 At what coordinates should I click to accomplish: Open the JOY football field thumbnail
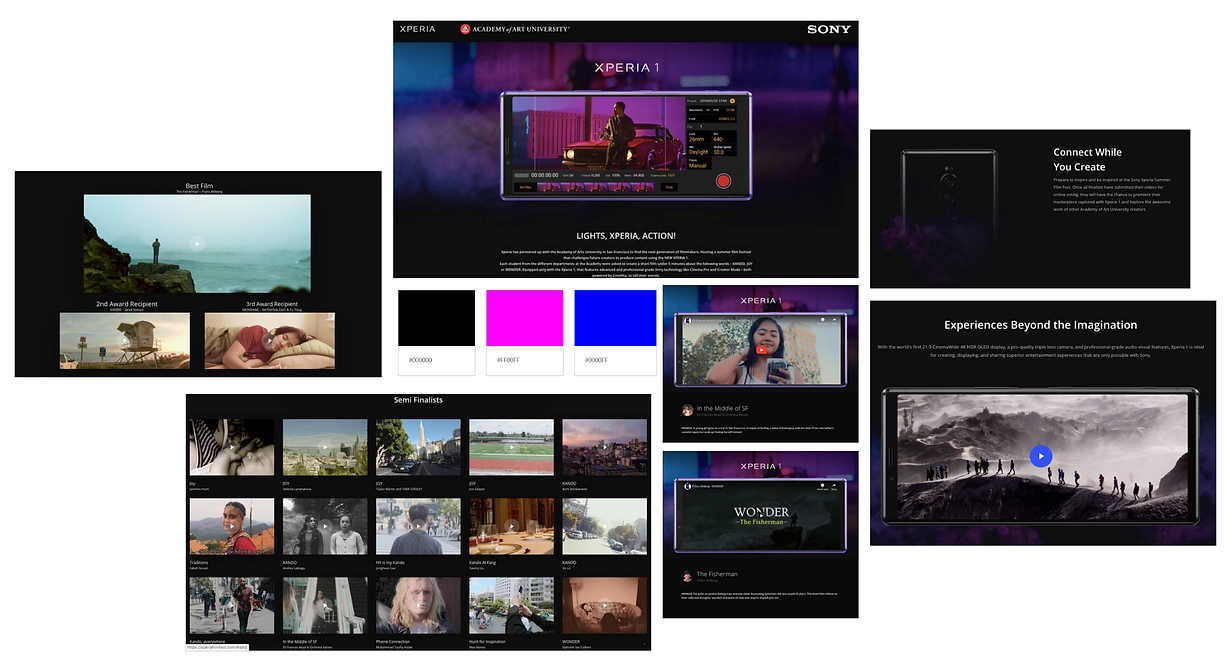click(x=511, y=447)
